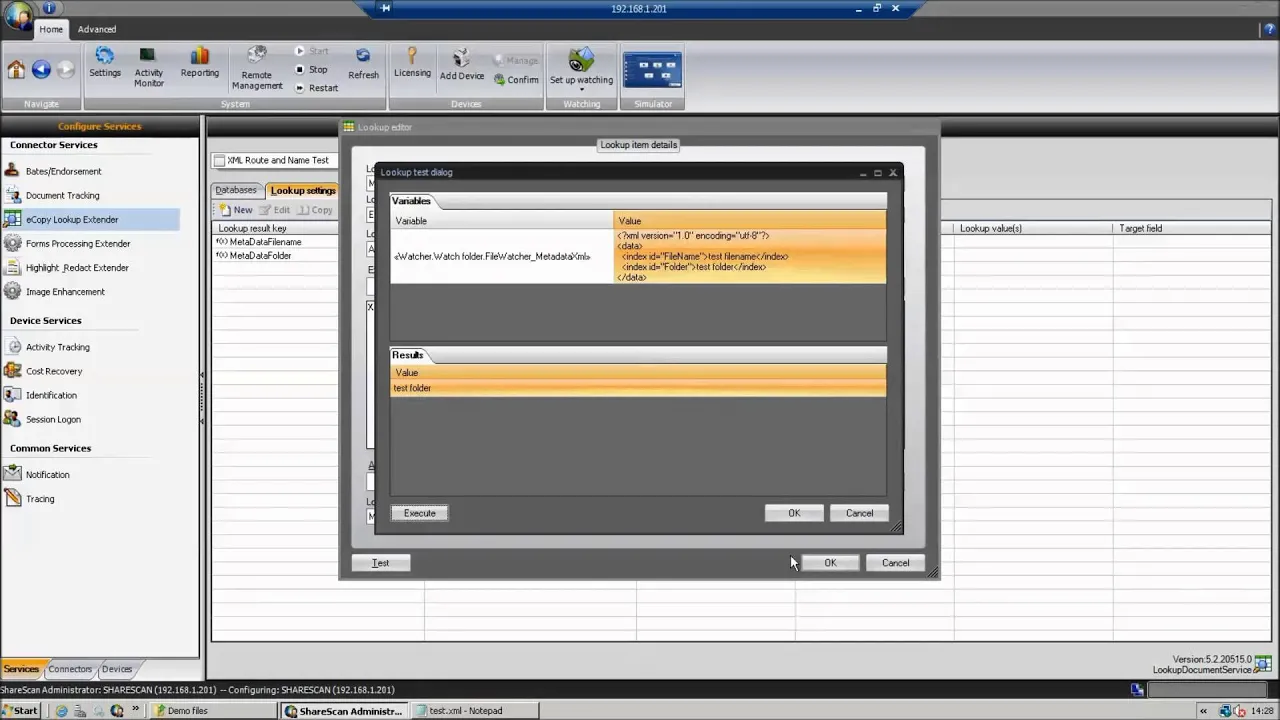The image size is (1280, 720).
Task: Select eCopy Lookup Extender service
Action: 90,219
